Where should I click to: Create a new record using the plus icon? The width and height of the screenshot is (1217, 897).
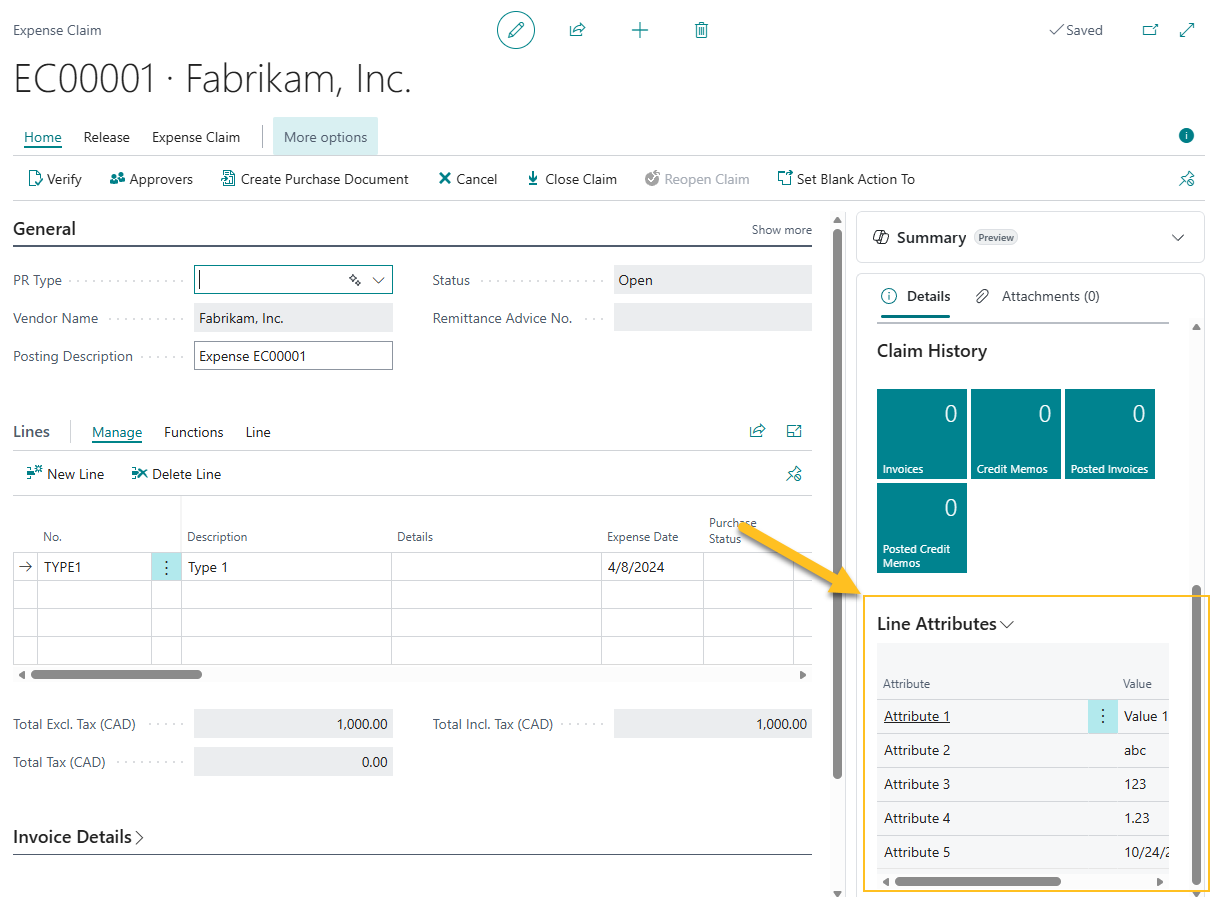point(639,30)
